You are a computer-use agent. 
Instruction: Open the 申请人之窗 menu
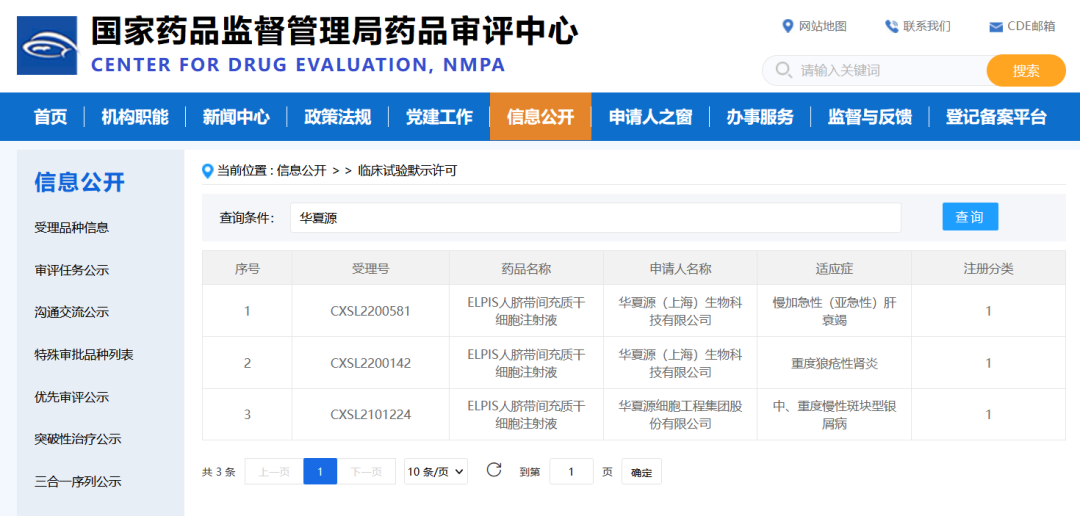tap(650, 117)
